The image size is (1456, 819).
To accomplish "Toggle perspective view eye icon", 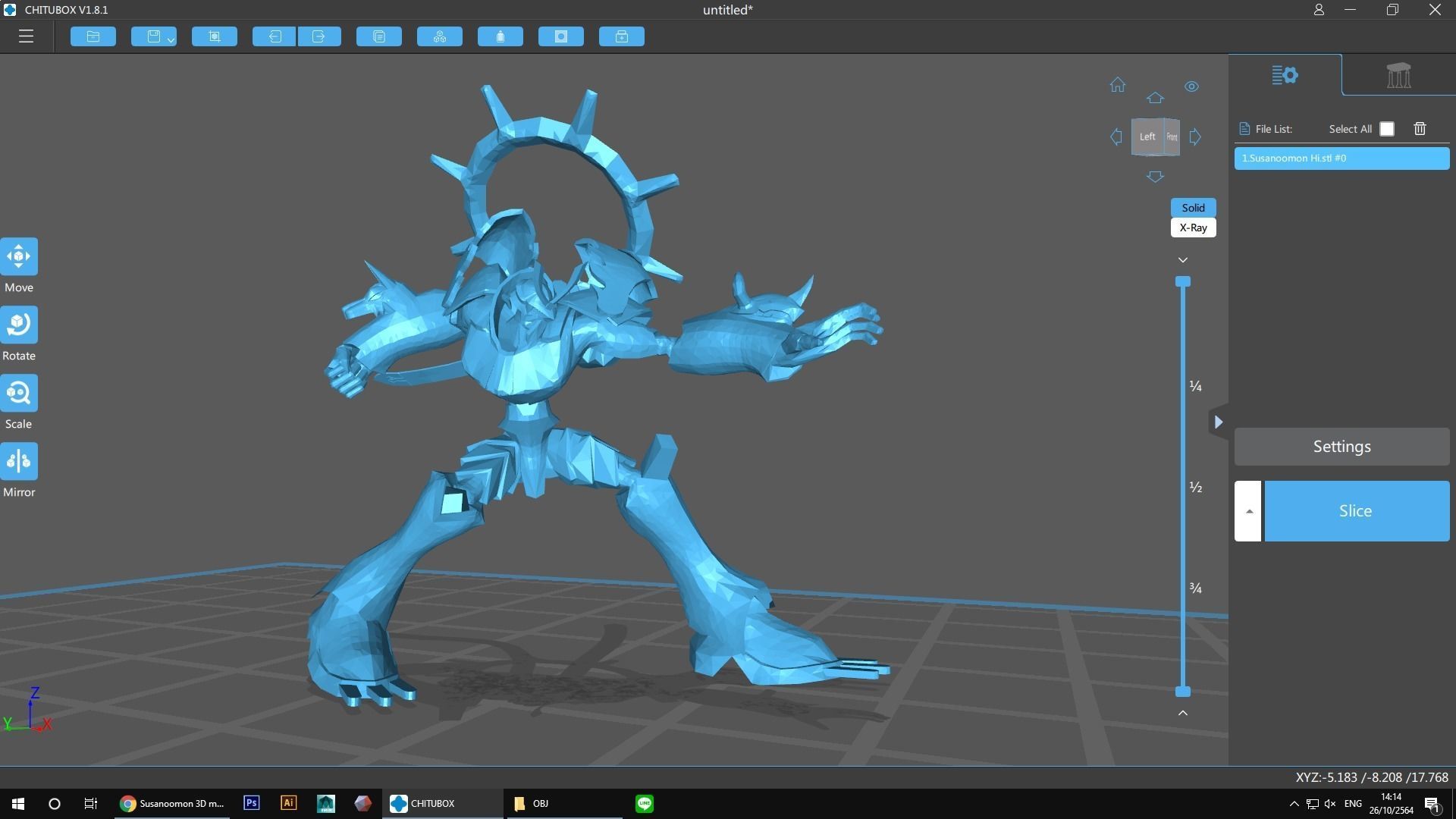I will [x=1192, y=86].
